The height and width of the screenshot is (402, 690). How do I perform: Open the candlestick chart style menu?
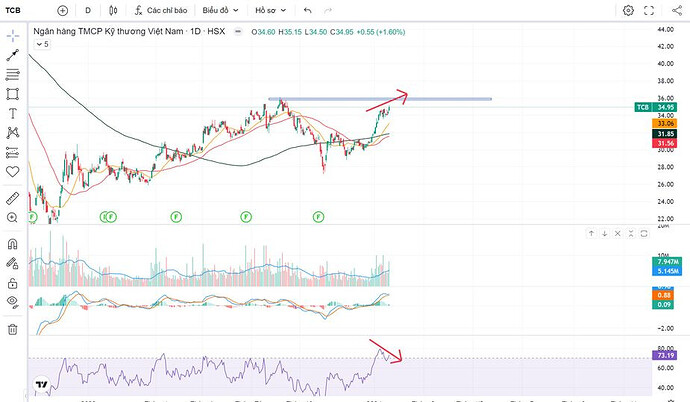click(x=113, y=10)
